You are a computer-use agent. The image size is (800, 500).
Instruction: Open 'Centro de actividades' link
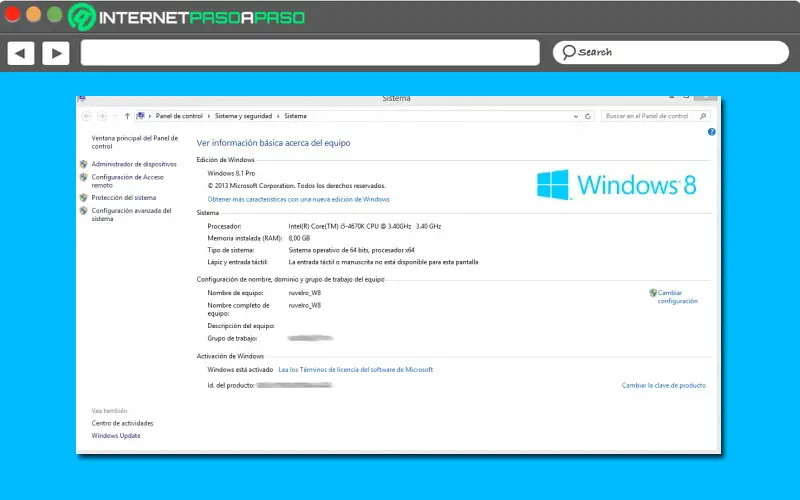(x=122, y=423)
